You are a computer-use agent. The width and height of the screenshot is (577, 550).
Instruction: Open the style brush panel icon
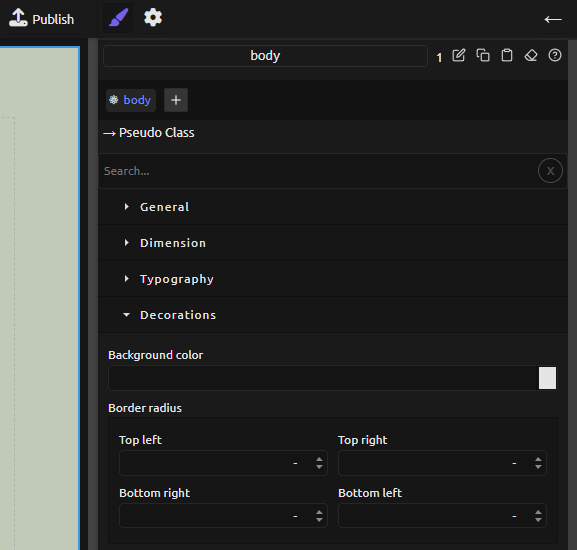(x=118, y=18)
